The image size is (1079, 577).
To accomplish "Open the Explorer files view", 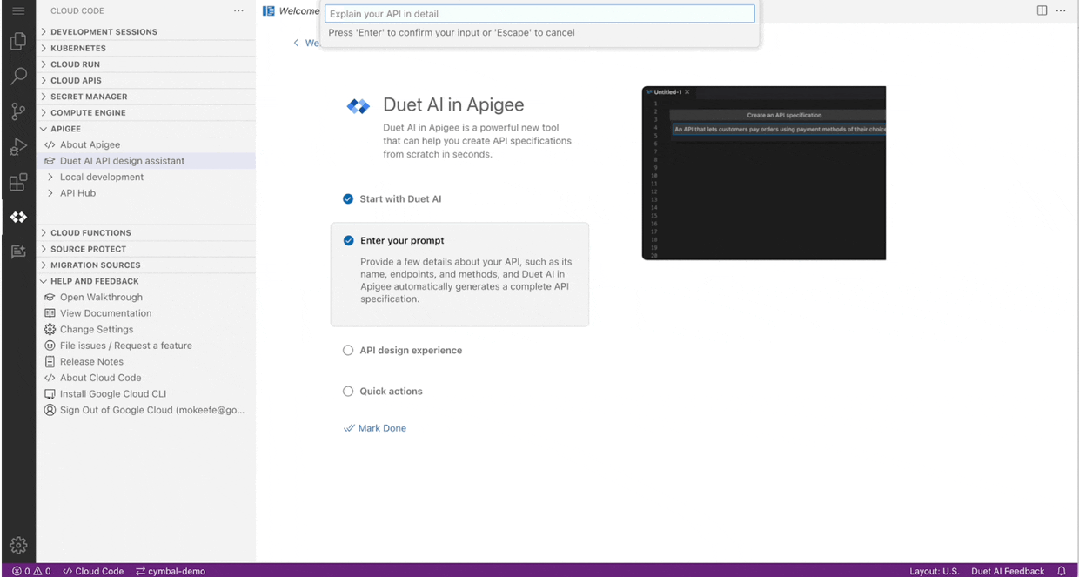I will (19, 41).
